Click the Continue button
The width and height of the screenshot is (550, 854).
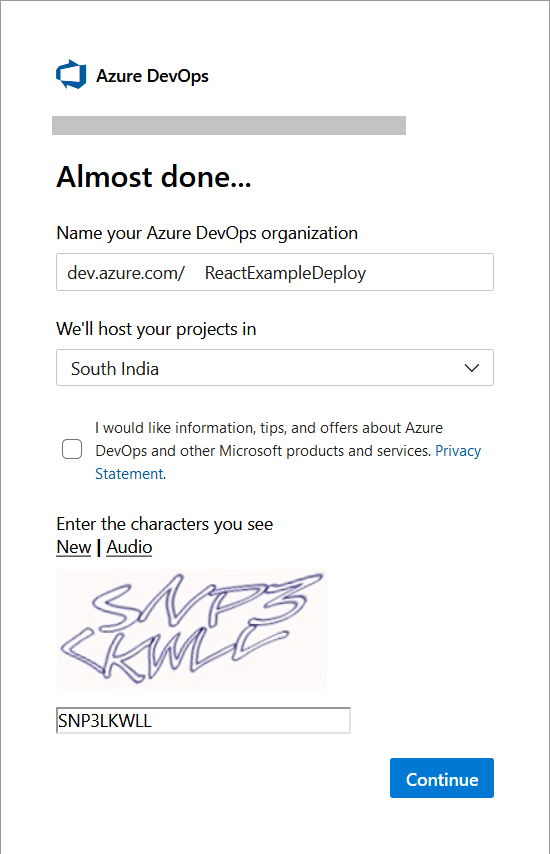[442, 778]
